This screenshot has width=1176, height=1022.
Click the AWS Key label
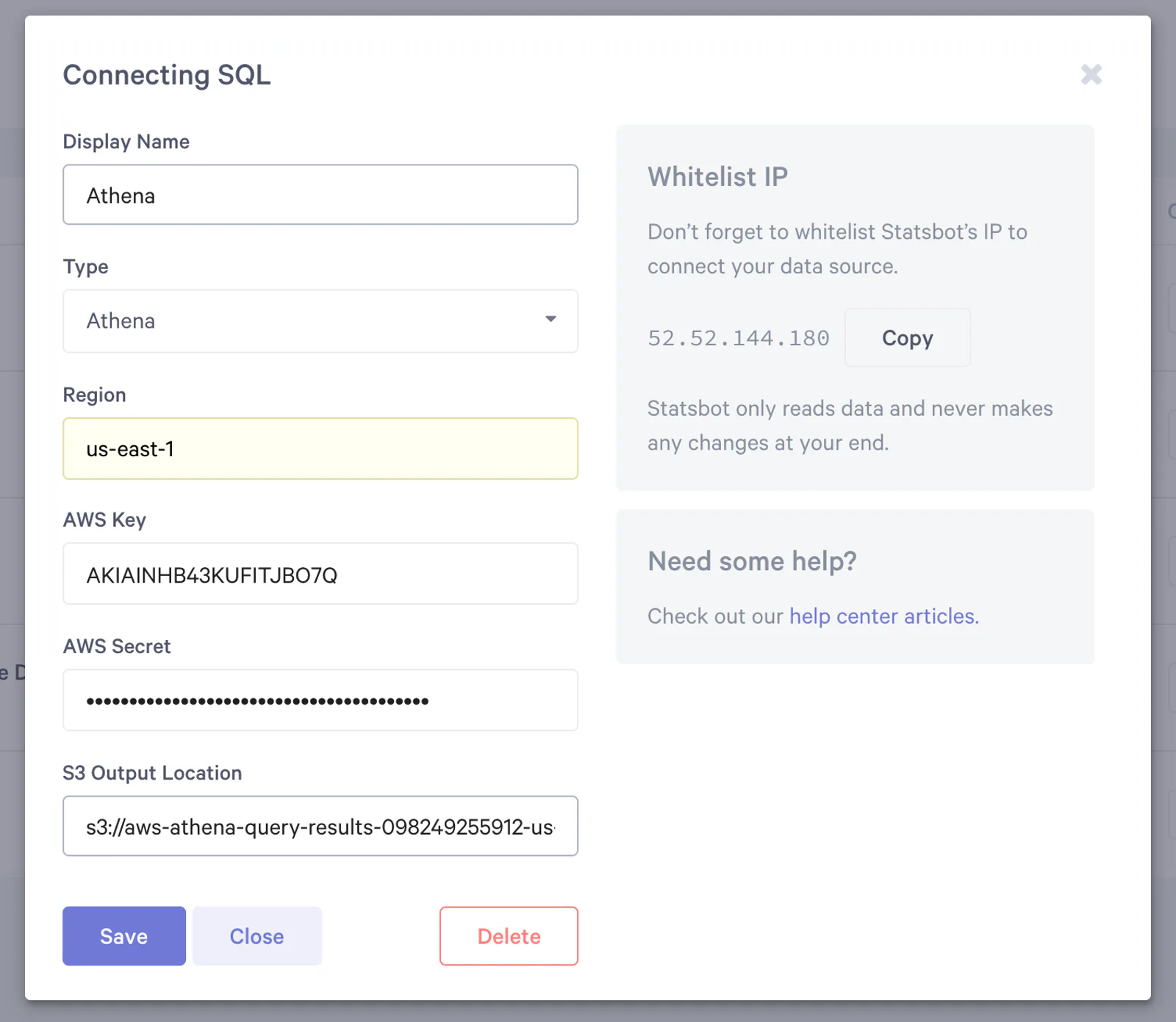pos(105,520)
